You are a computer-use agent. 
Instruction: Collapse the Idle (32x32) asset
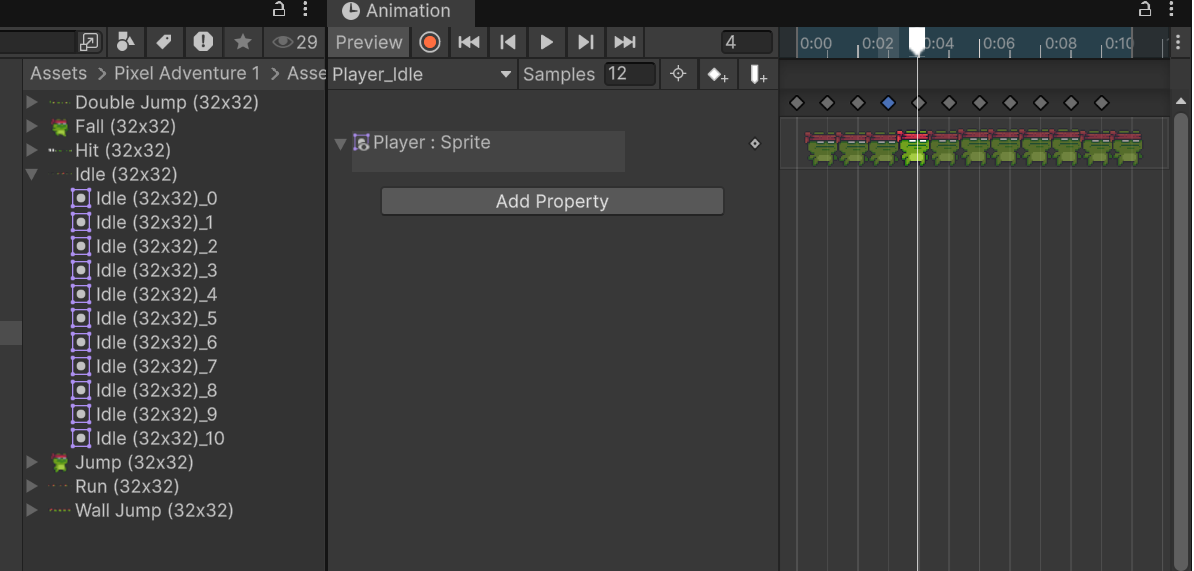coord(31,174)
